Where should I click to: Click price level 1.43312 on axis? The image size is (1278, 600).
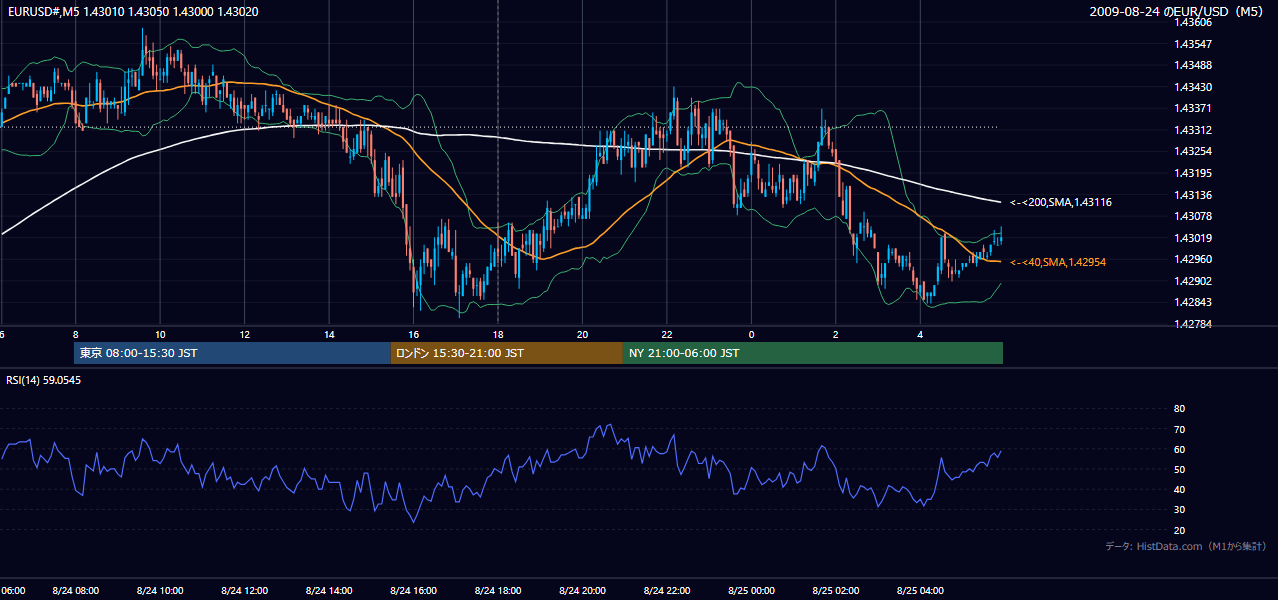pyautogui.click(x=1193, y=130)
